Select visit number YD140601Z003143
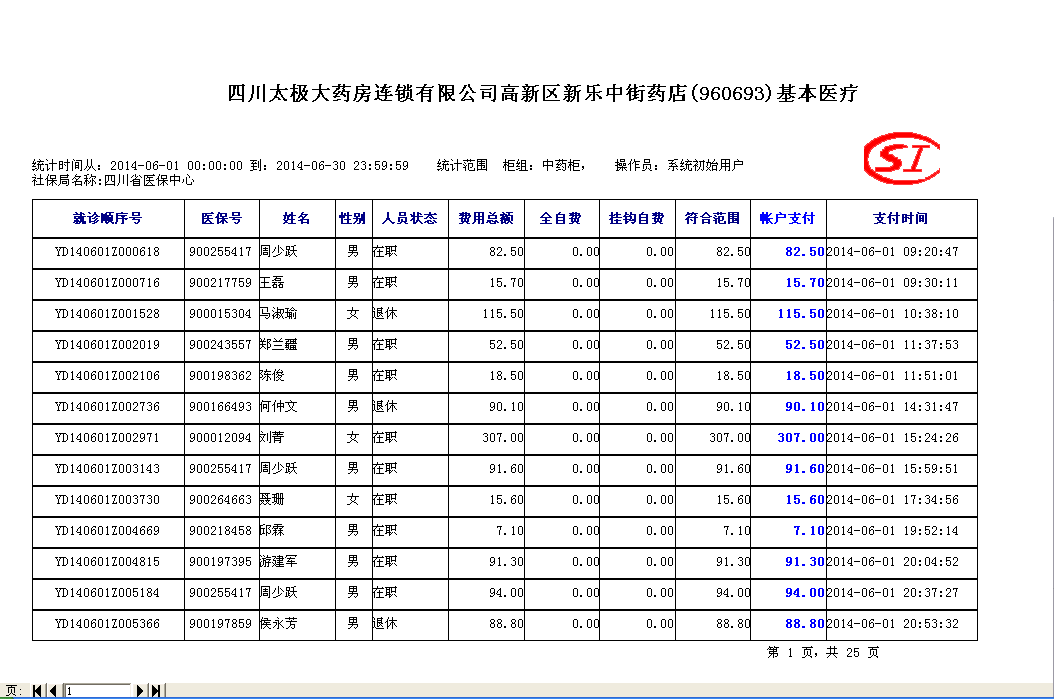 [x=108, y=468]
